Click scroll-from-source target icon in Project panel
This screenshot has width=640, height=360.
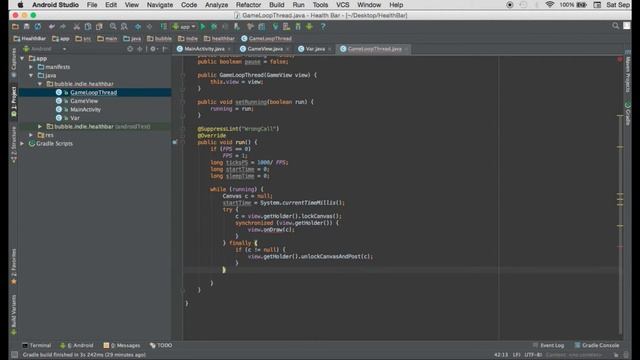coord(130,49)
